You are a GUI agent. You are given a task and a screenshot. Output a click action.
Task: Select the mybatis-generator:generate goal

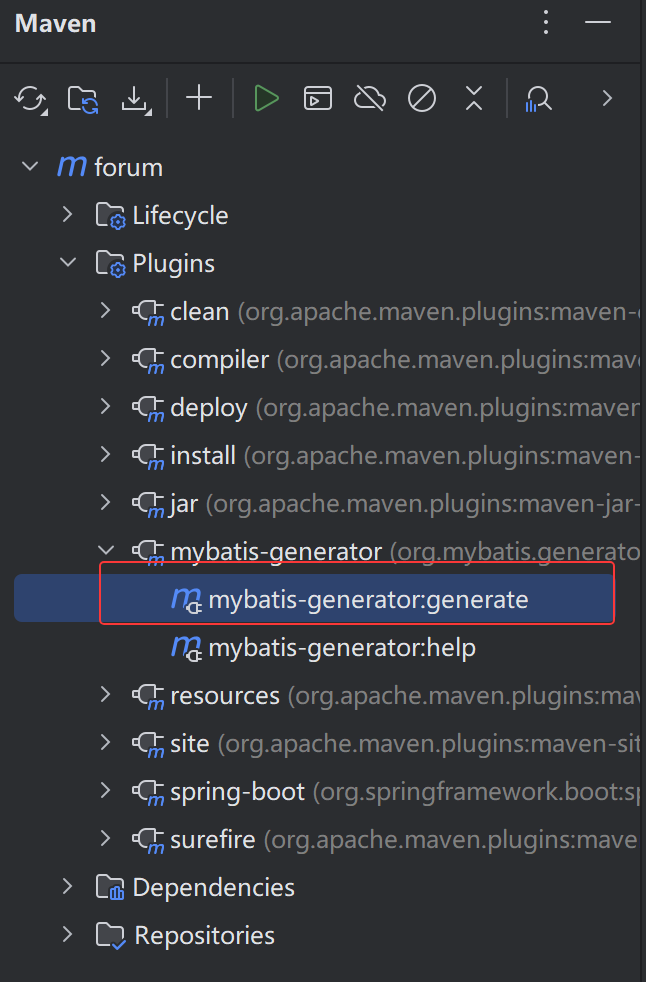(368, 600)
